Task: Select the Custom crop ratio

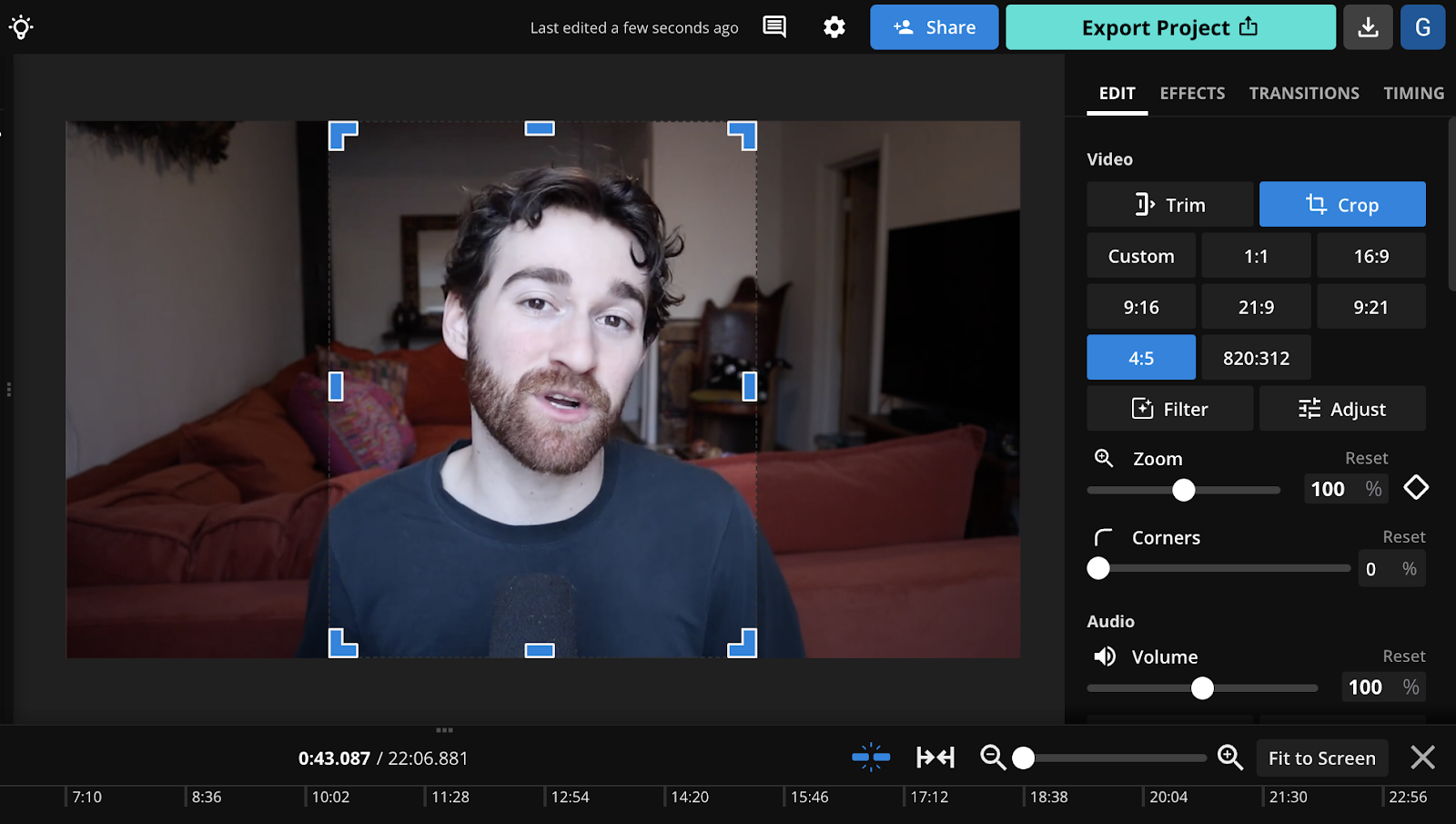Action: click(x=1141, y=256)
